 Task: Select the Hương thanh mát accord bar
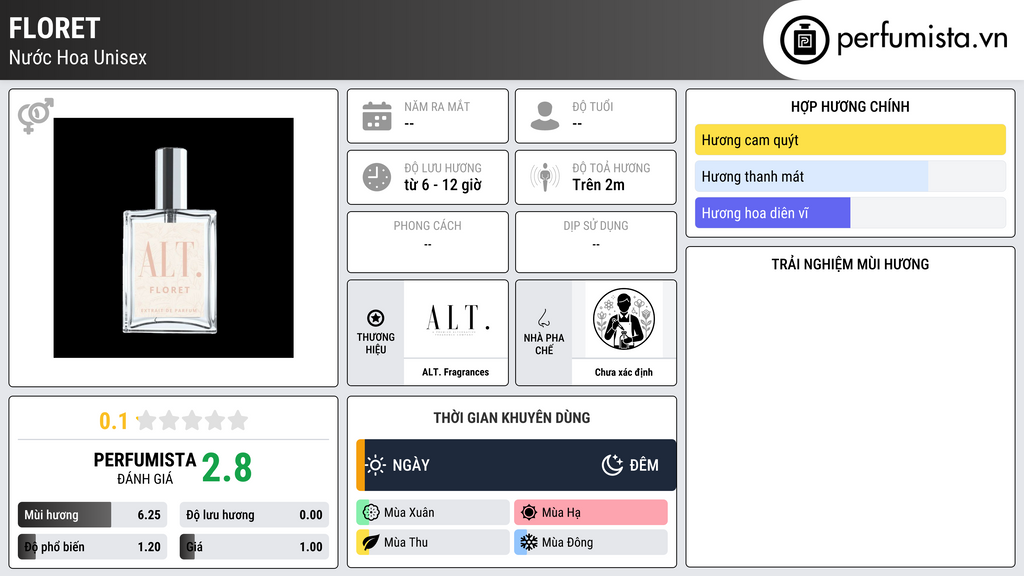(x=850, y=176)
